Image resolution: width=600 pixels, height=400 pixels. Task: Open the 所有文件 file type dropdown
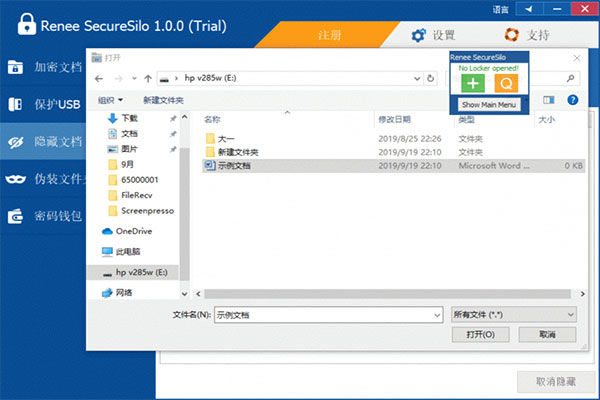514,314
